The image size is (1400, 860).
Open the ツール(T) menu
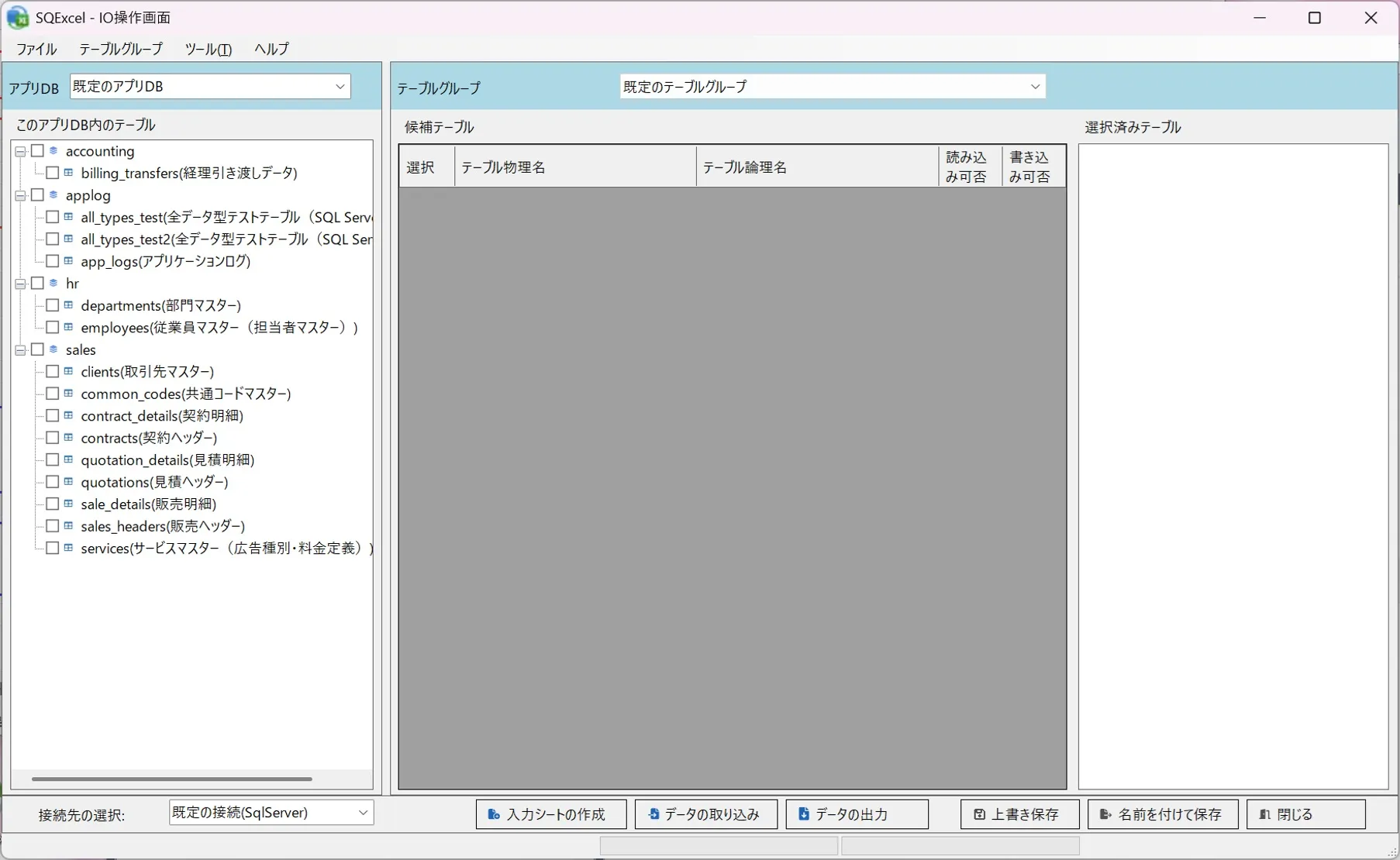pyautogui.click(x=209, y=49)
